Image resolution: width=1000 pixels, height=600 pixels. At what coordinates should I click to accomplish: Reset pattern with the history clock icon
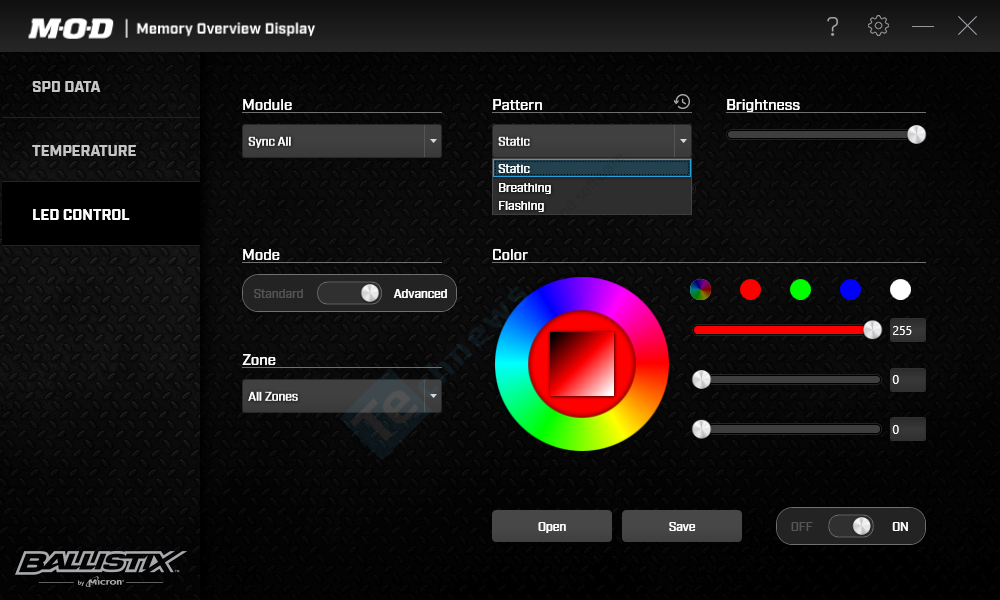[x=682, y=101]
